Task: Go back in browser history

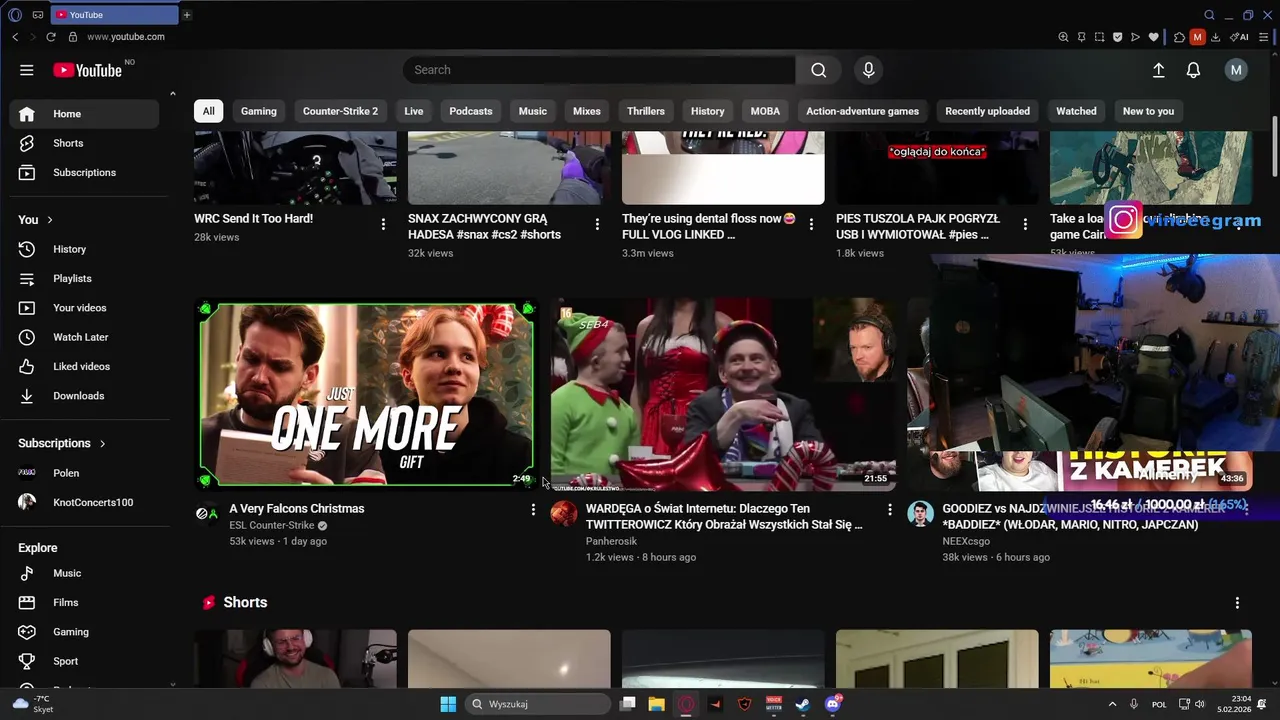Action: pos(15,37)
